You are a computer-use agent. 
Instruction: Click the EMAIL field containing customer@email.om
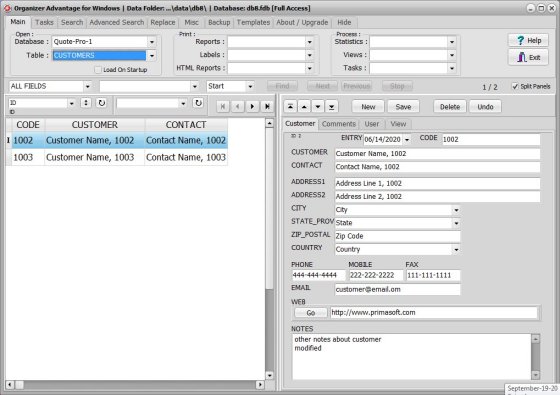[x=397, y=290]
